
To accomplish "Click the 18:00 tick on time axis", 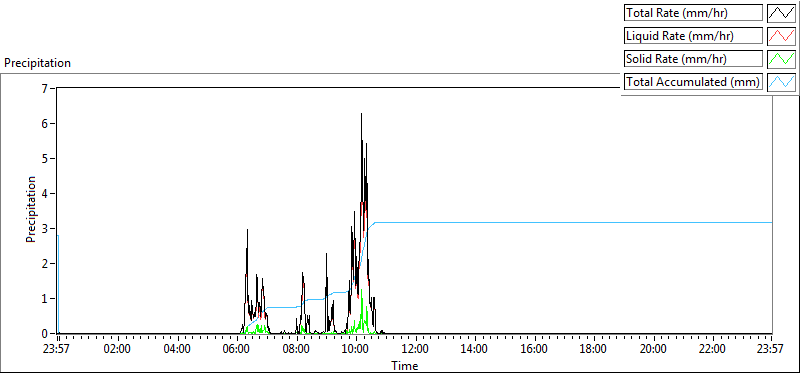I will coord(593,350).
